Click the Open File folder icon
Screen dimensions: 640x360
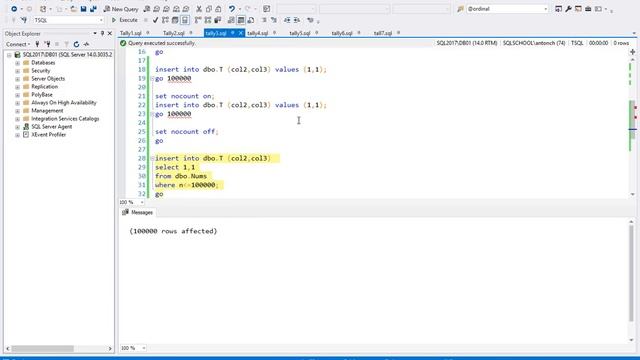click(x=73, y=9)
